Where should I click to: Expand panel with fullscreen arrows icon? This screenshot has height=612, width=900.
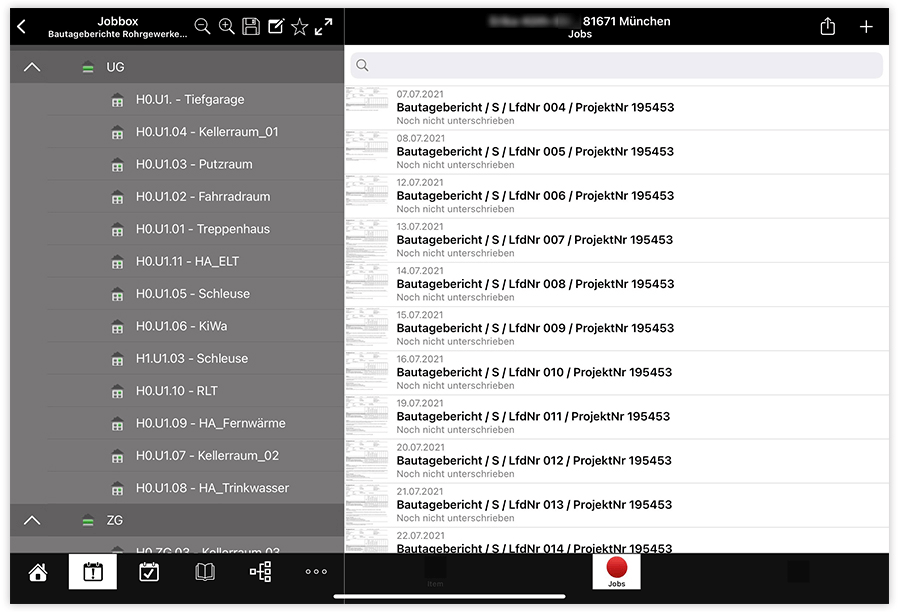[x=323, y=27]
